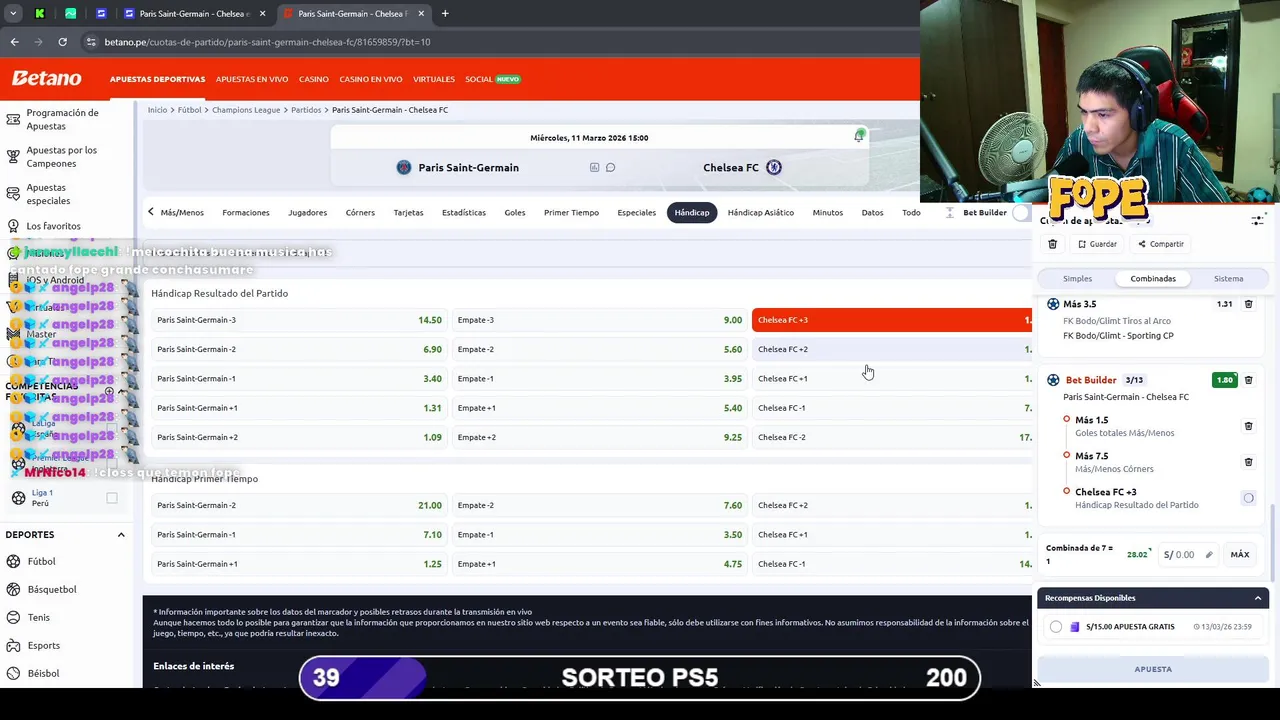
Task: Place bet with the APUESTA button
Action: [x=1153, y=669]
